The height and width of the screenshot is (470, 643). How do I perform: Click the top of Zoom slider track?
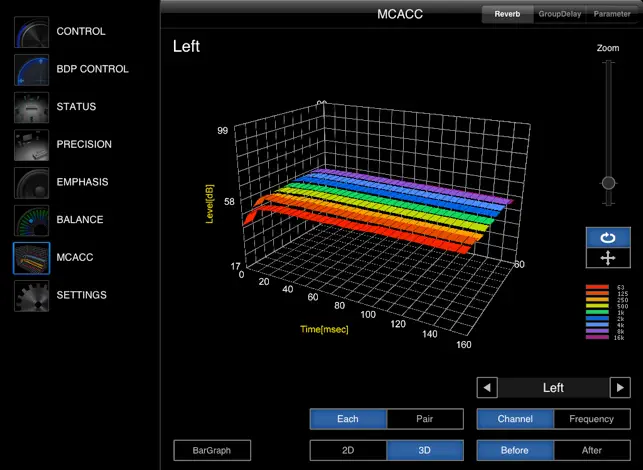(x=608, y=64)
